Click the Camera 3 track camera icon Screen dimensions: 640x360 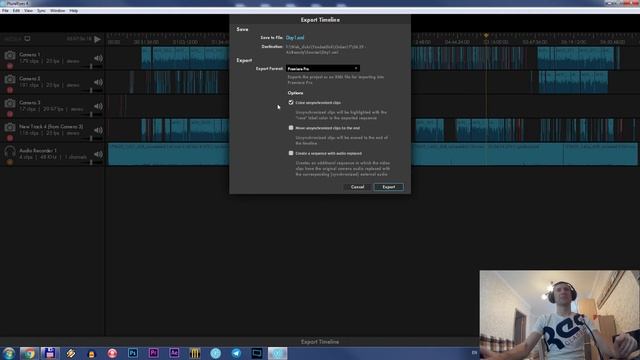click(x=10, y=103)
